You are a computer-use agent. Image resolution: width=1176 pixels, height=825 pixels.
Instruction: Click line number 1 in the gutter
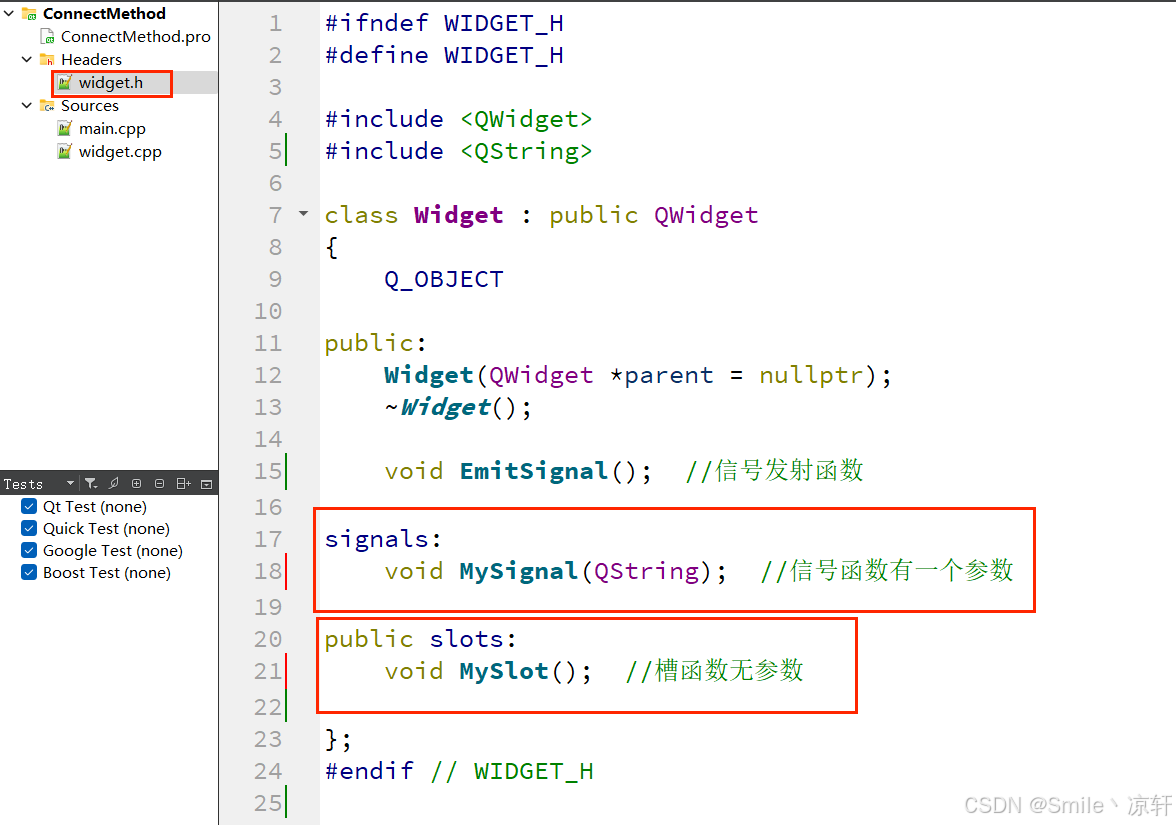click(x=275, y=23)
